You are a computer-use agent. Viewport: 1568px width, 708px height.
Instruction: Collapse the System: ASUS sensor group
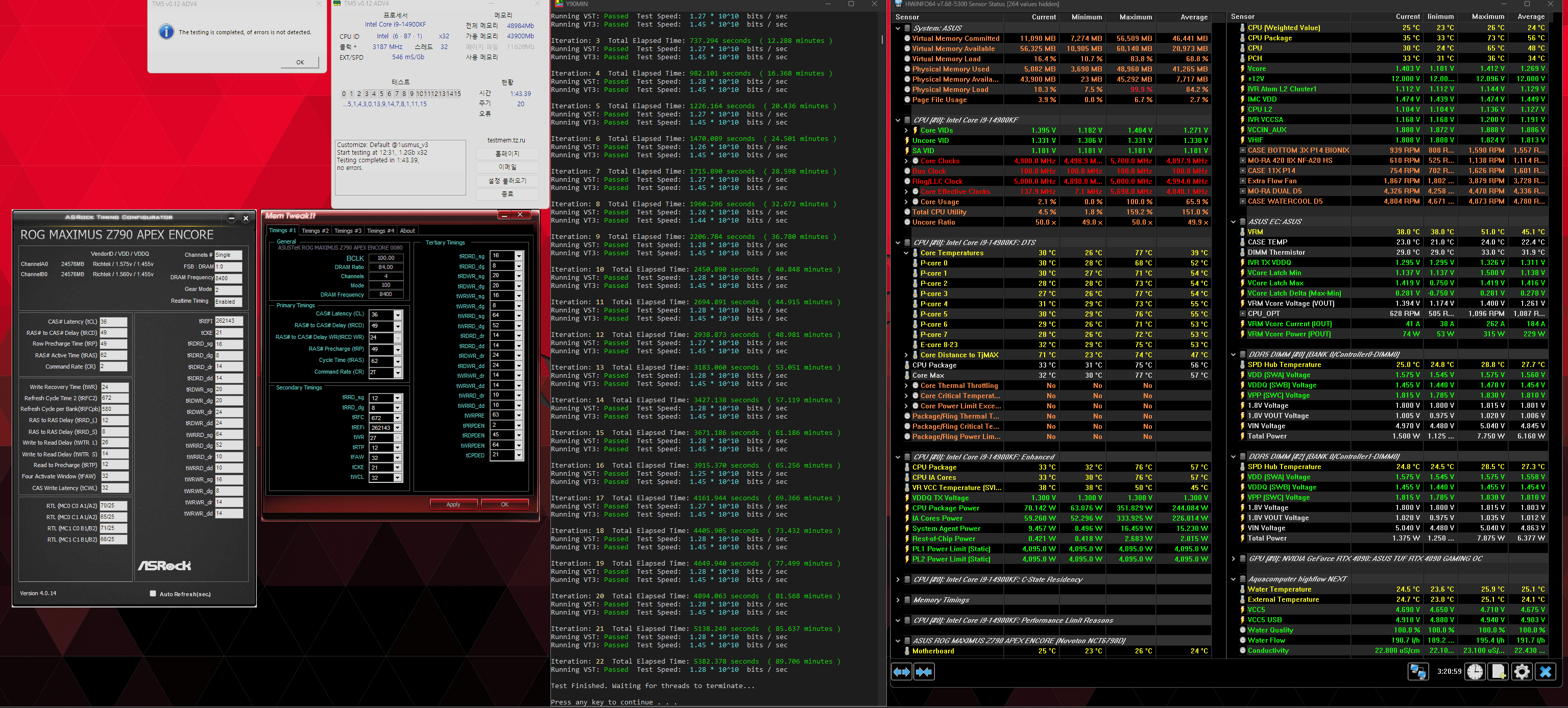tap(898, 28)
